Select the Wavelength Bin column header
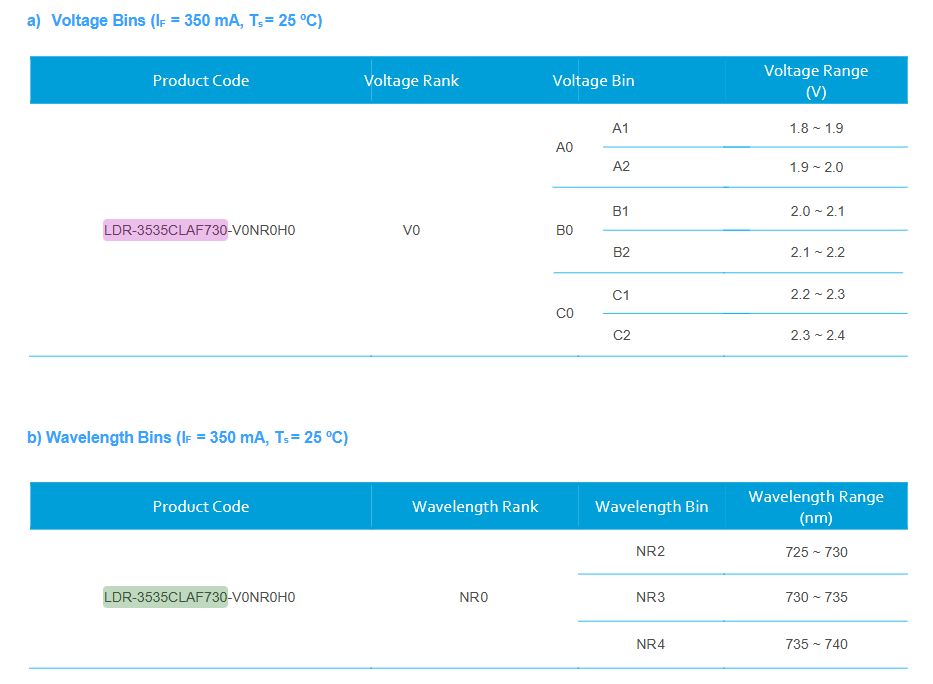This screenshot has height=684, width=933. click(x=652, y=507)
